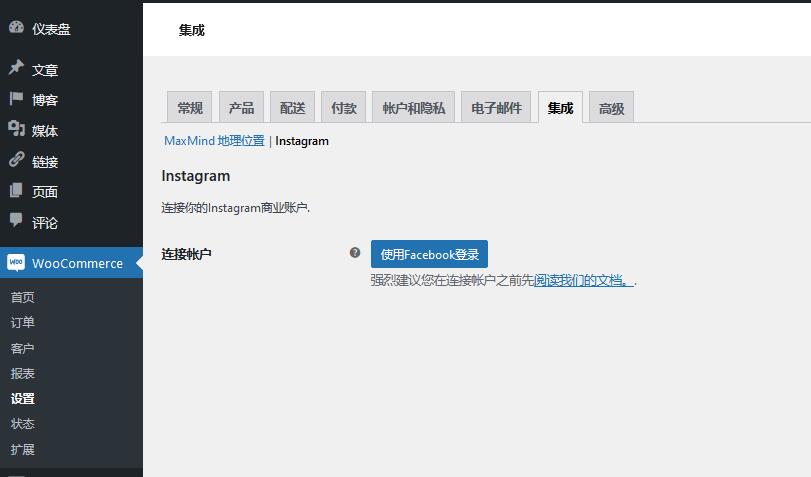This screenshot has height=477, width=811.
Task: Open the 评论 menu item
Action: tap(45, 223)
